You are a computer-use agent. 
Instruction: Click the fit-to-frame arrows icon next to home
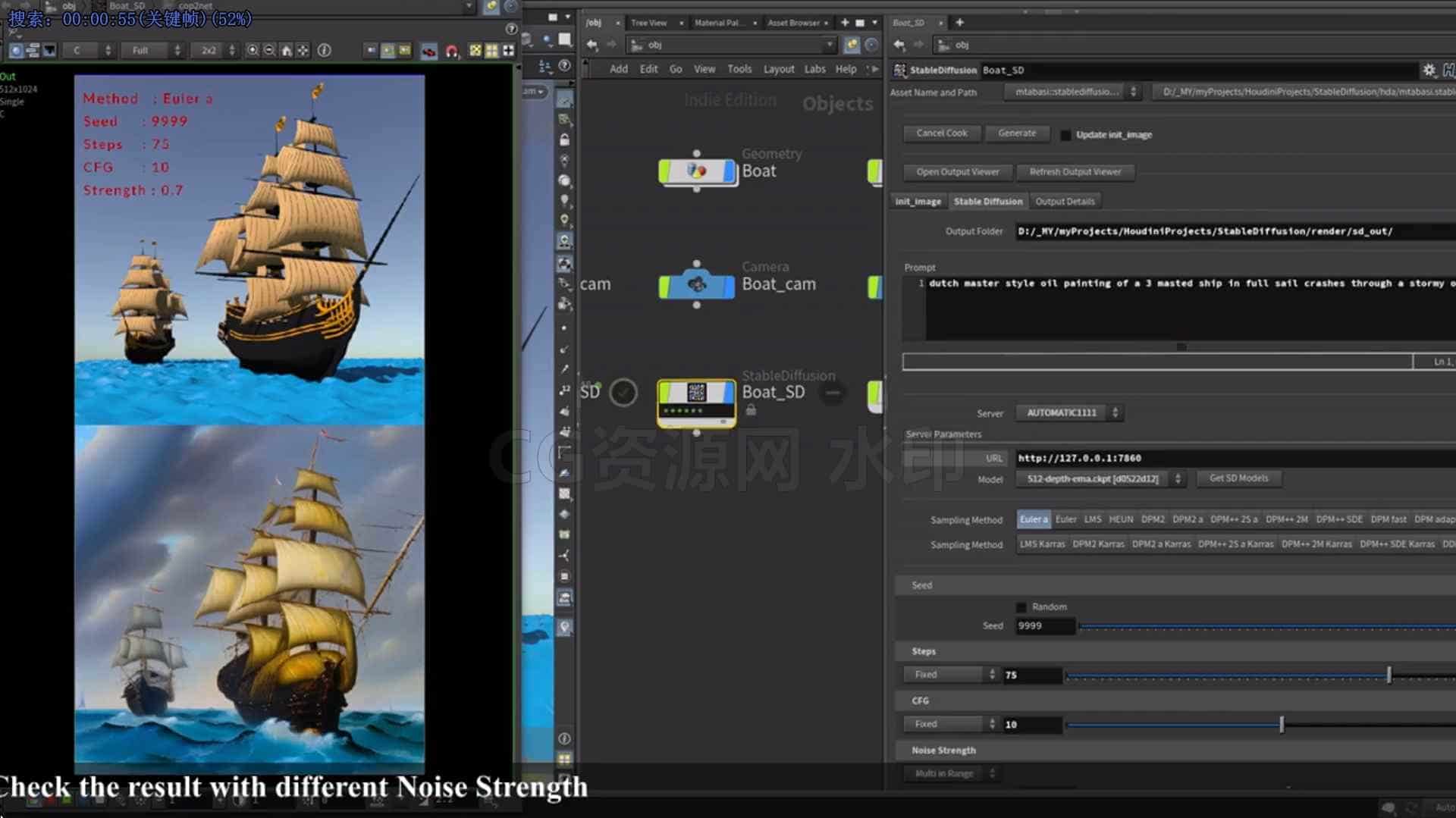click(303, 51)
